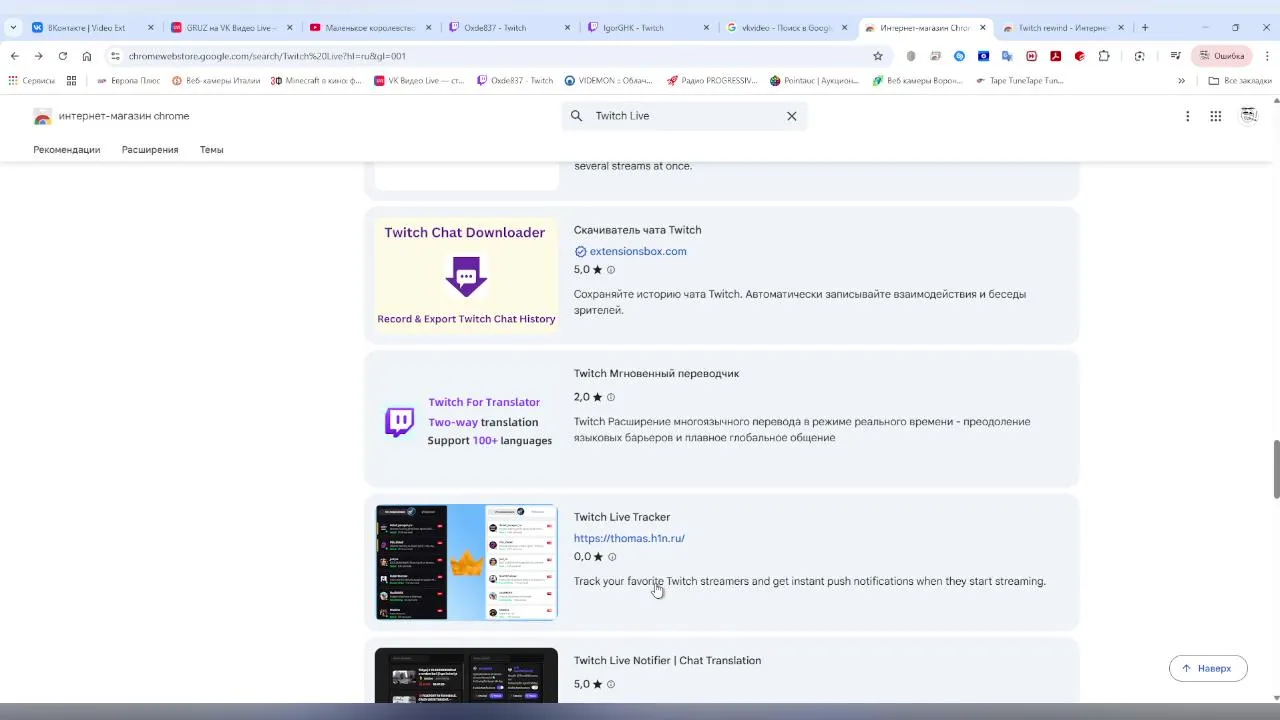Open the apps grid icon in bookmarks bar
This screenshot has height=720, width=1280.
[71, 80]
